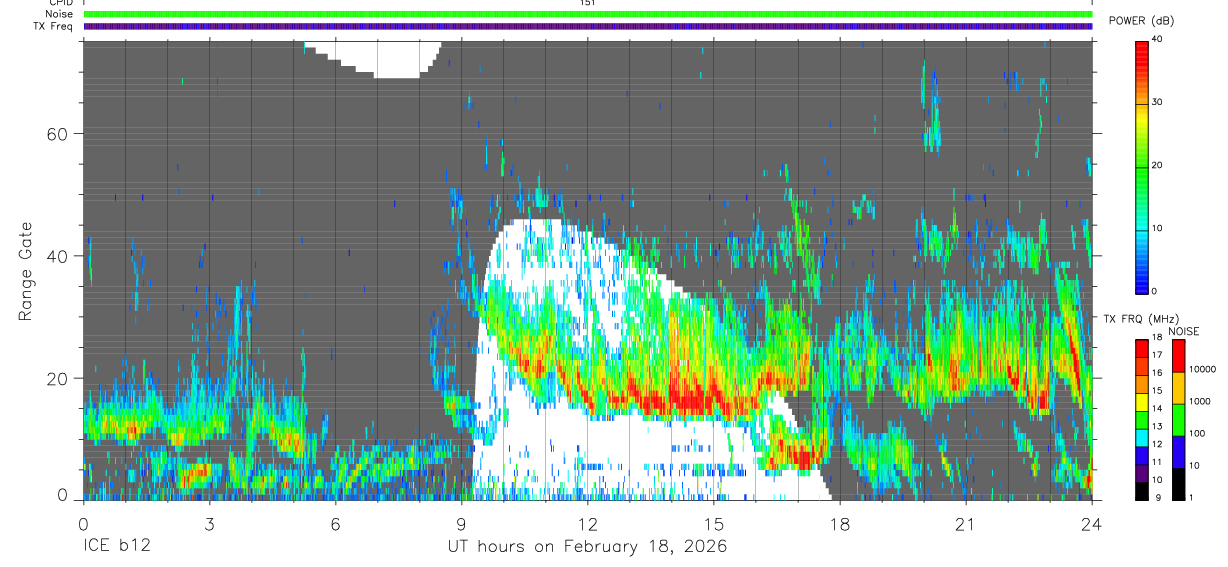Click the 60 tick on the Range Gate axis
The height and width of the screenshot is (567, 1228).
pyautogui.click(x=57, y=134)
